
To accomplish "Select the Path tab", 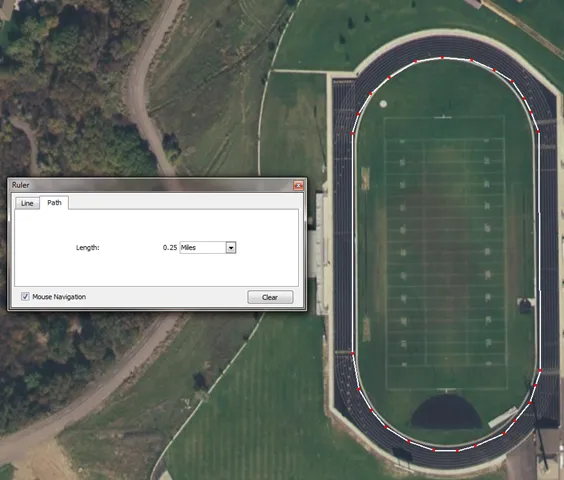I will pos(54,203).
